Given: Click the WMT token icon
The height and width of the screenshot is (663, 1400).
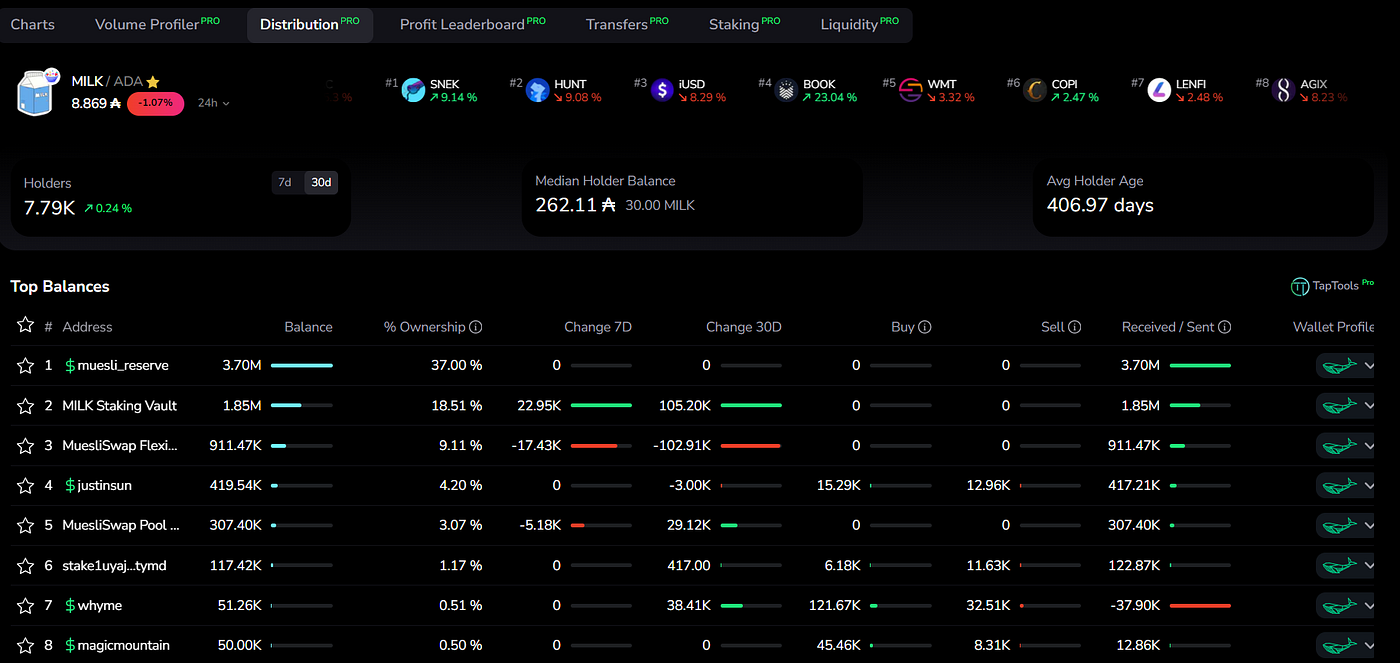Looking at the screenshot, I should point(911,90).
